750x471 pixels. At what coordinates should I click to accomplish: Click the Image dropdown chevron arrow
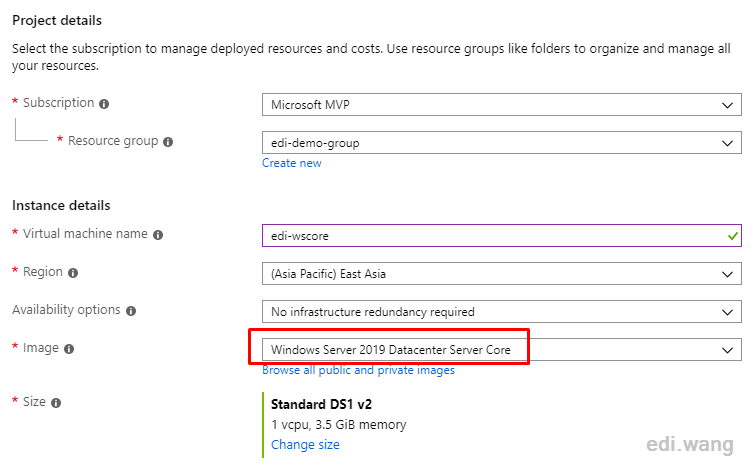click(728, 351)
